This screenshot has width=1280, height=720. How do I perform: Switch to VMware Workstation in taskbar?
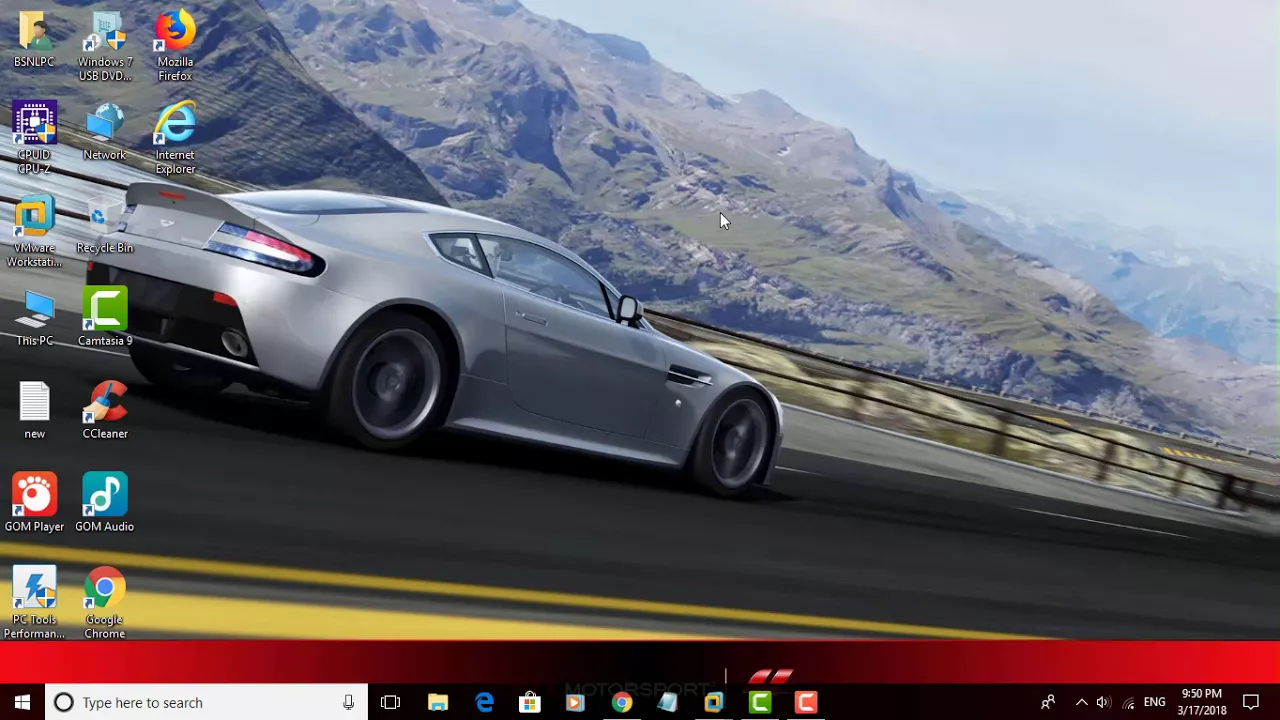coord(714,702)
